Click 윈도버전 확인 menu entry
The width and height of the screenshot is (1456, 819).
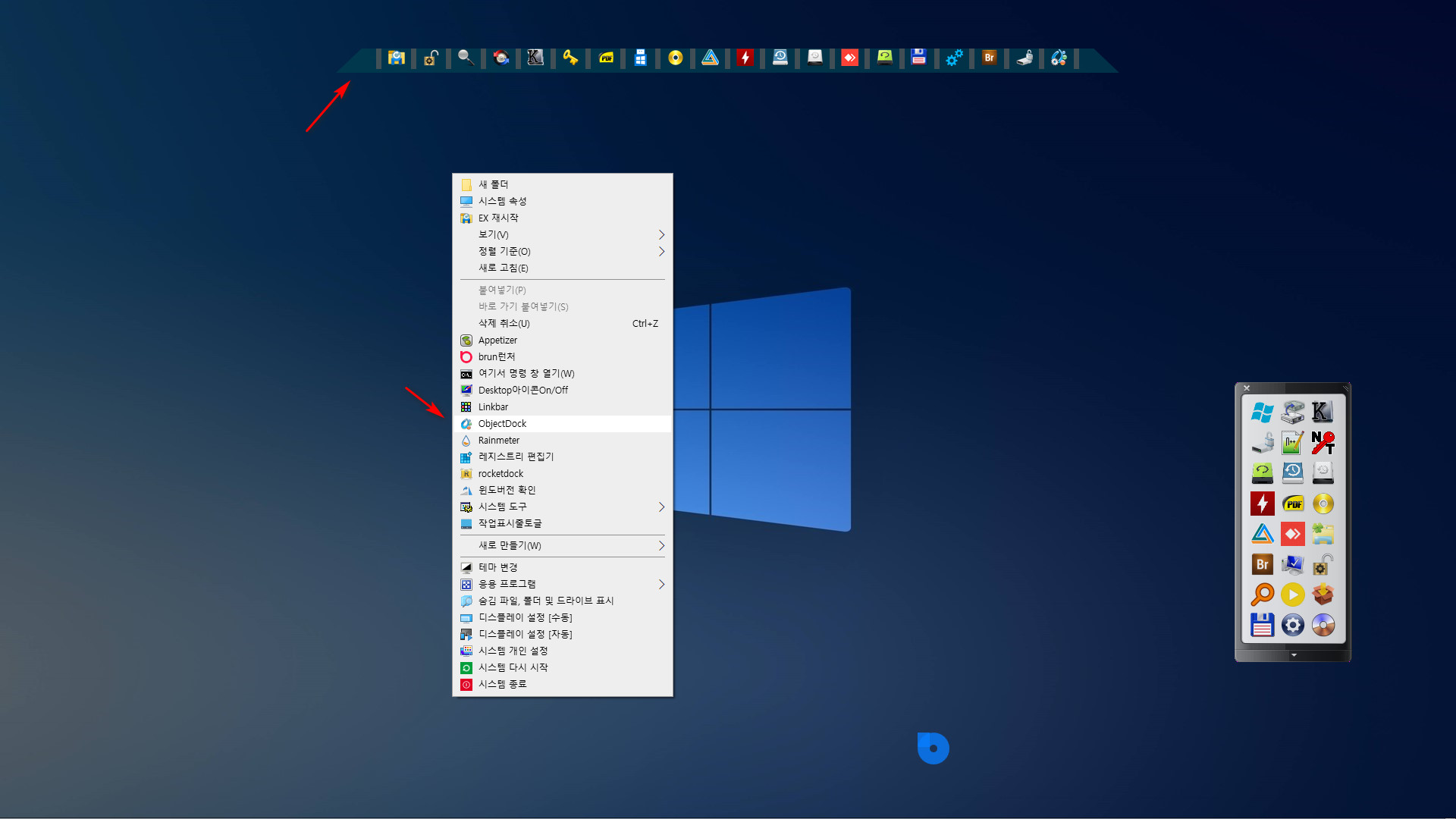coord(563,490)
